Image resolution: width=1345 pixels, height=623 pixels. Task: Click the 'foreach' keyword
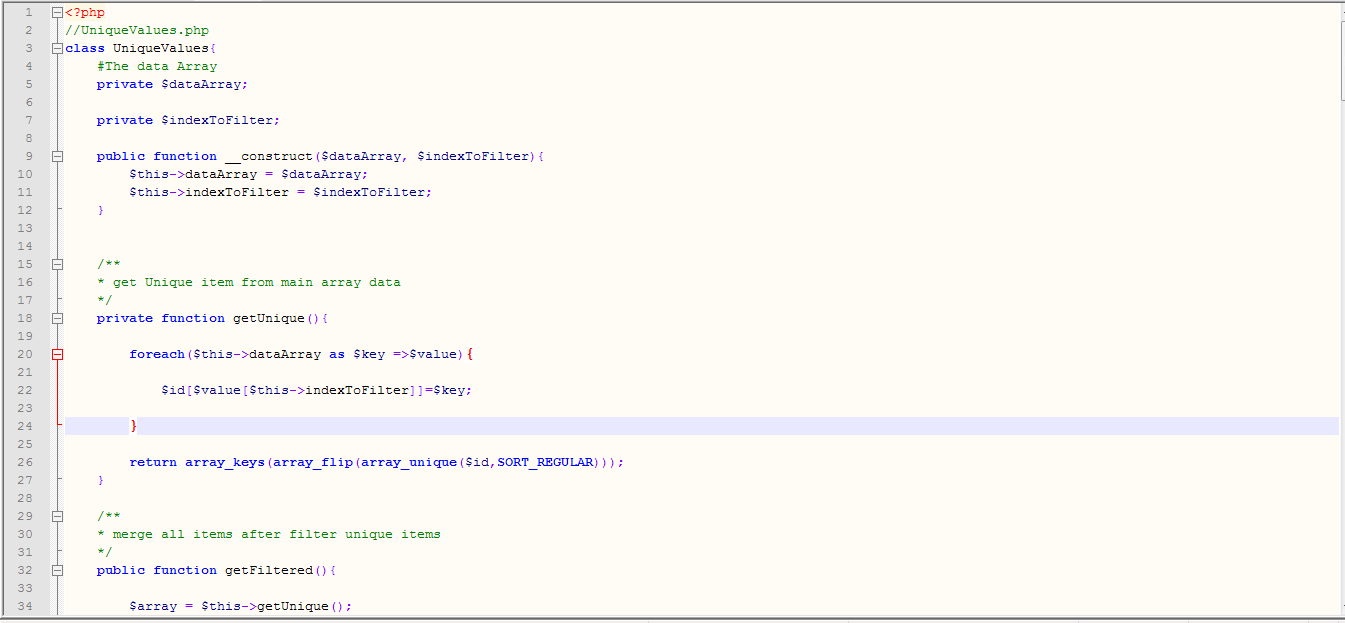pos(157,354)
